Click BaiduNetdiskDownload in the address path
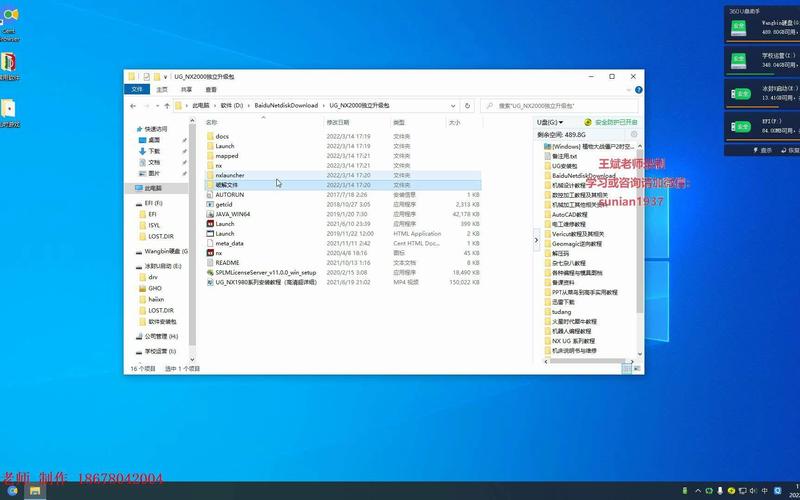Image resolution: width=800 pixels, height=500 pixels. (286, 106)
